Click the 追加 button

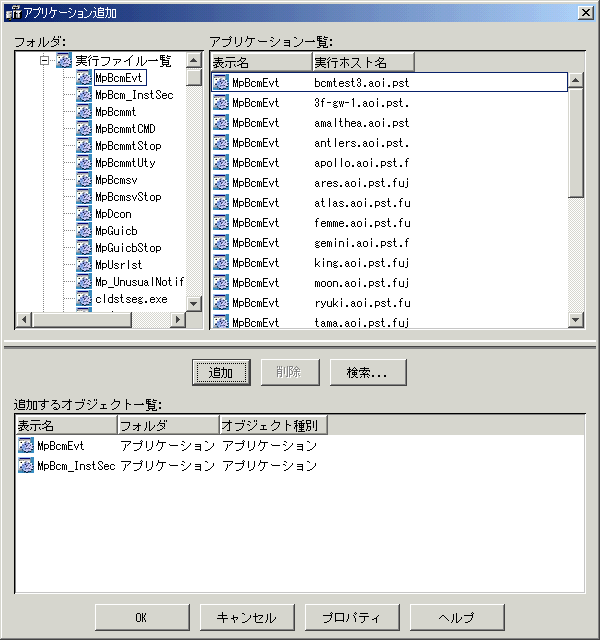[x=221, y=372]
